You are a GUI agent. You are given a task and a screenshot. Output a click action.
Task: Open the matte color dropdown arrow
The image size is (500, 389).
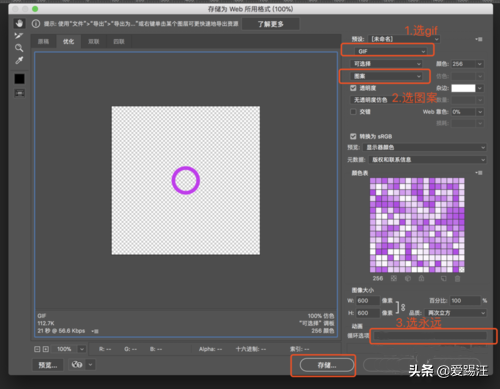click(x=480, y=88)
